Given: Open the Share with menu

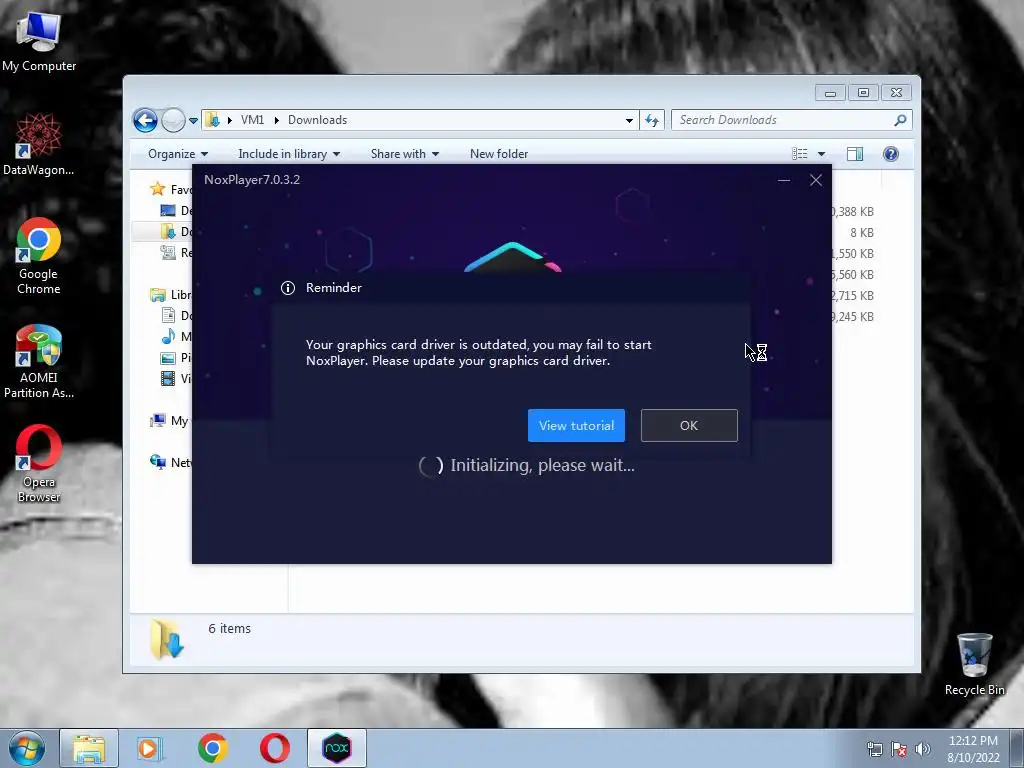Looking at the screenshot, I should [x=404, y=154].
